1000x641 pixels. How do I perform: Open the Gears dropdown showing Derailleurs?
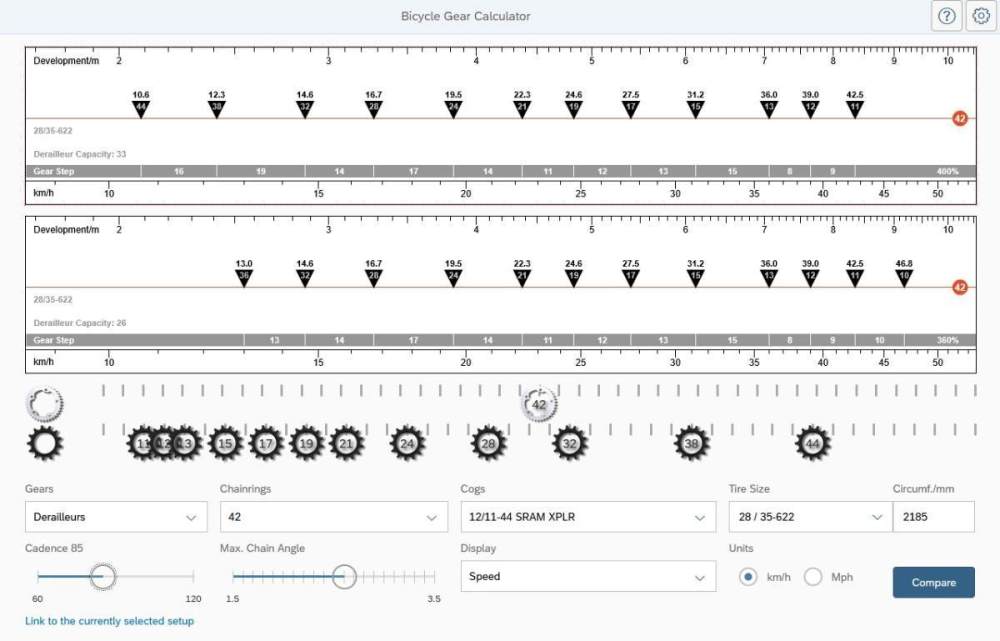(x=115, y=517)
